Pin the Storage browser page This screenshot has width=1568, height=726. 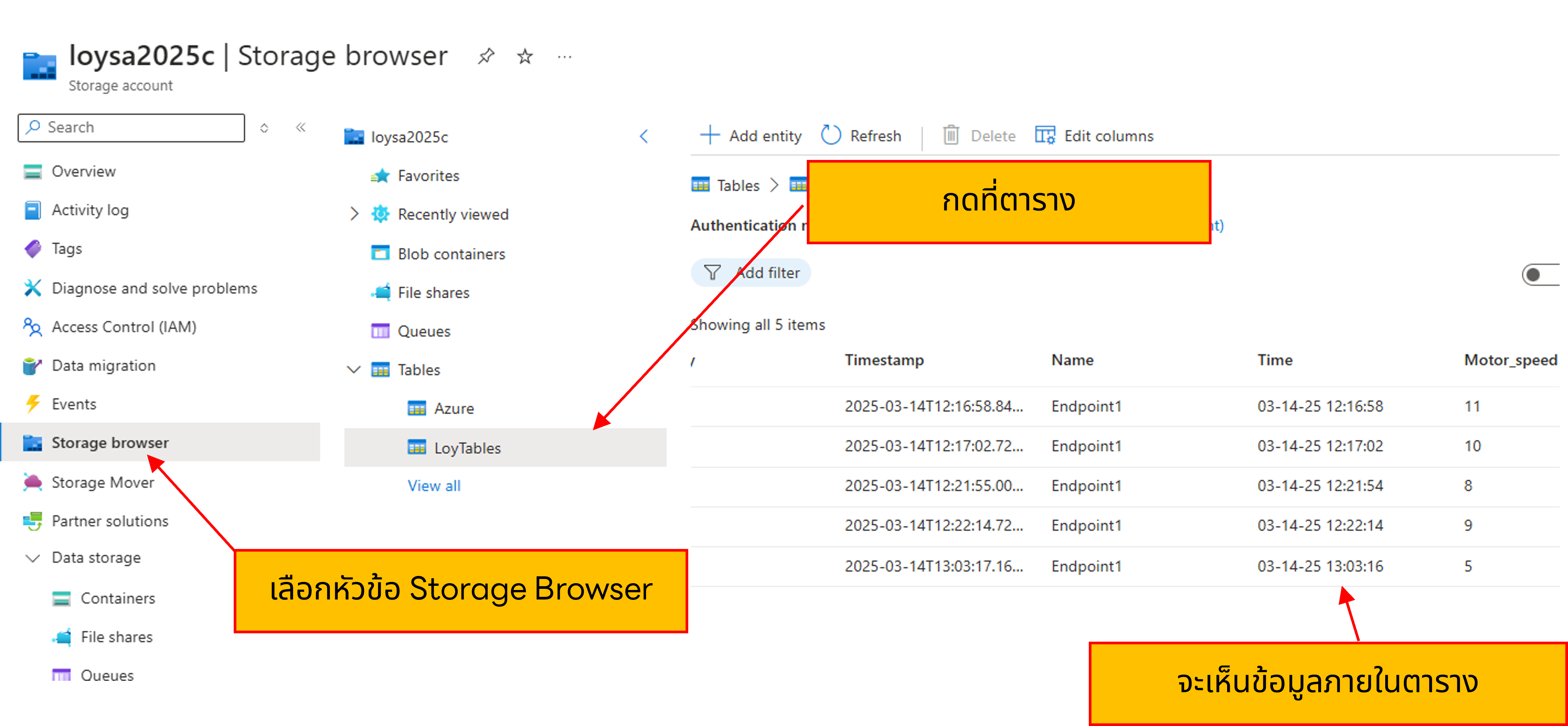486,57
